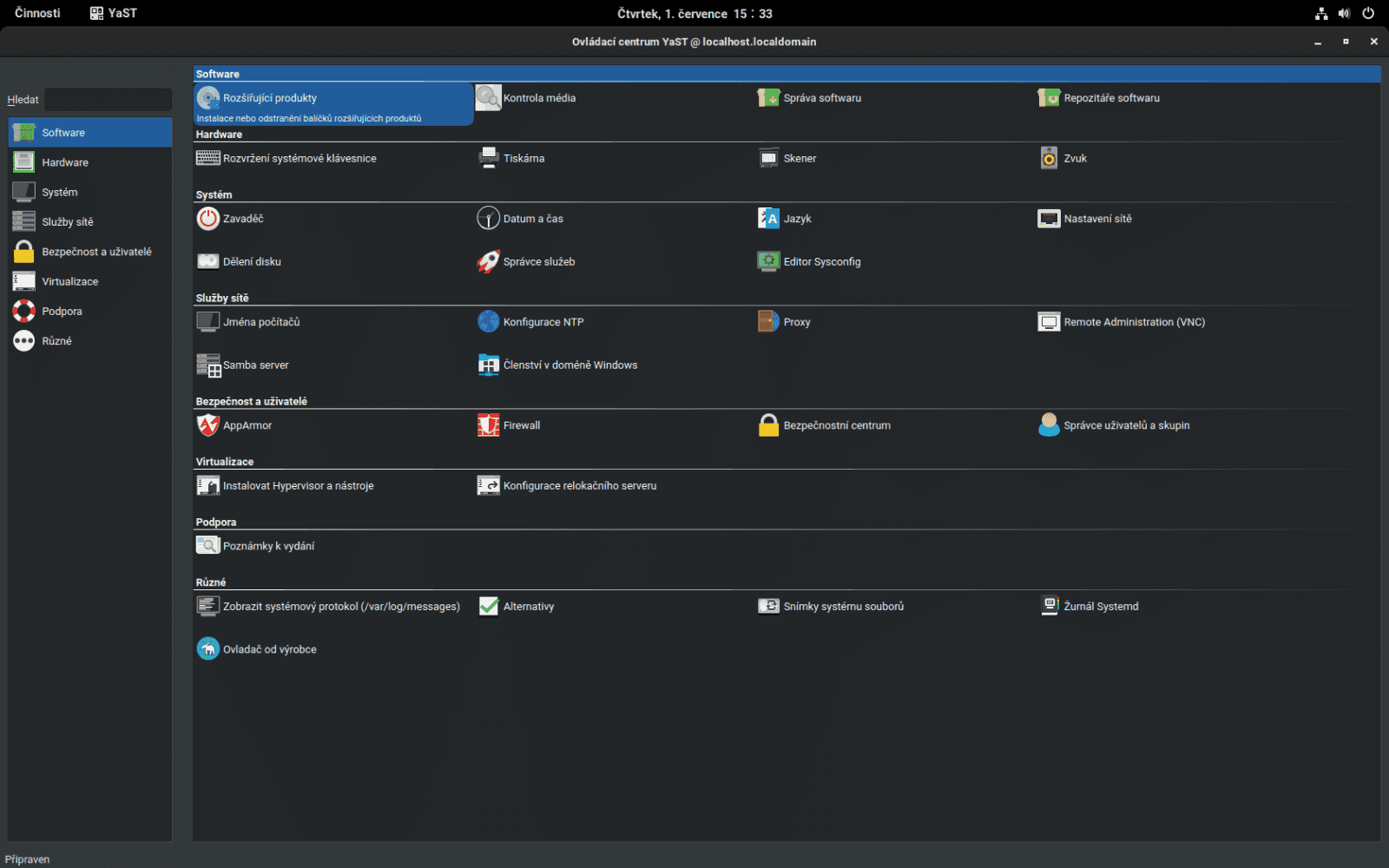Image resolution: width=1389 pixels, height=868 pixels.
Task: Open AppArmor settings
Action: pyautogui.click(x=247, y=425)
